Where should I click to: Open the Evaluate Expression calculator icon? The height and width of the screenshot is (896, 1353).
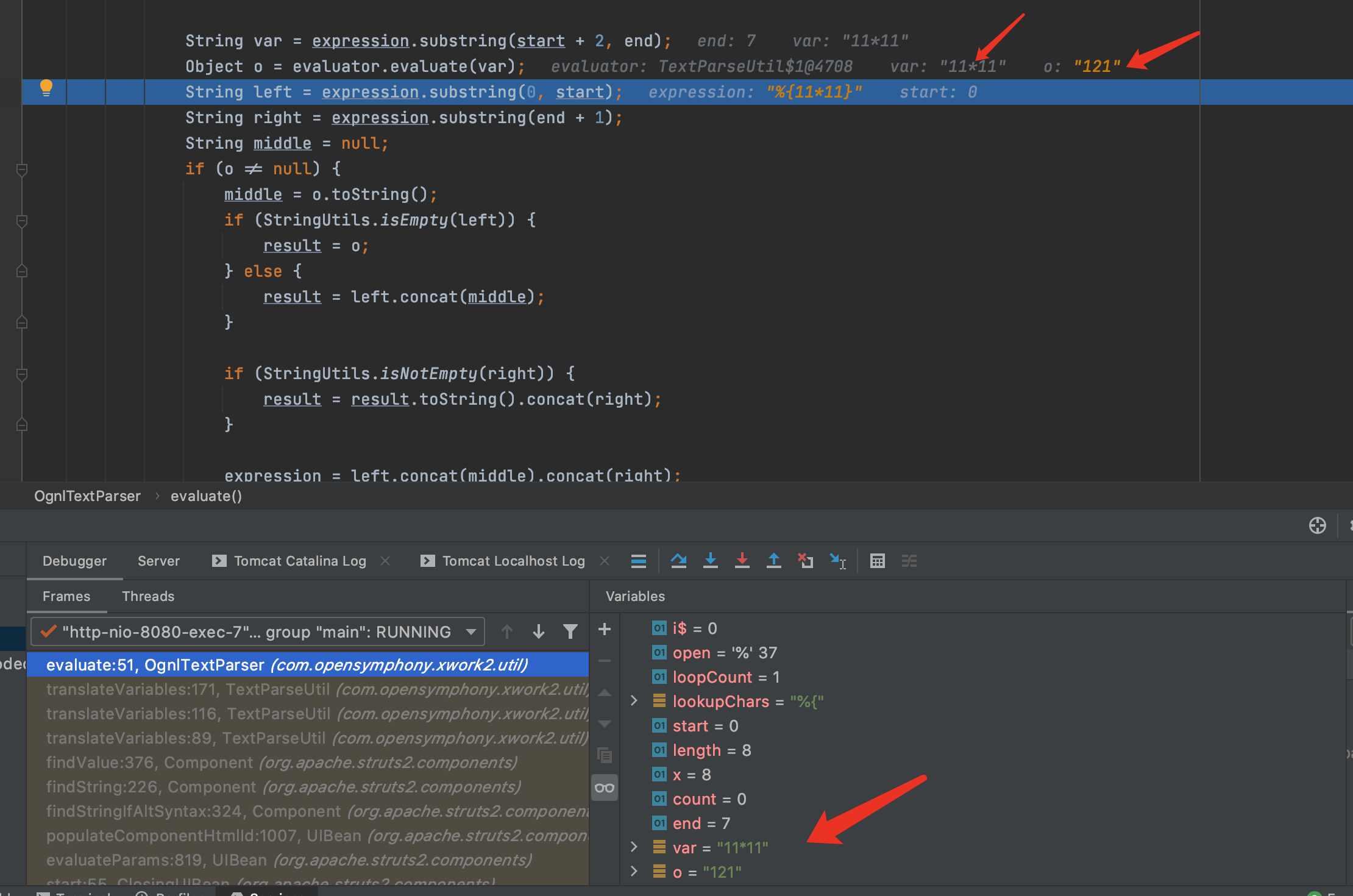pos(877,561)
